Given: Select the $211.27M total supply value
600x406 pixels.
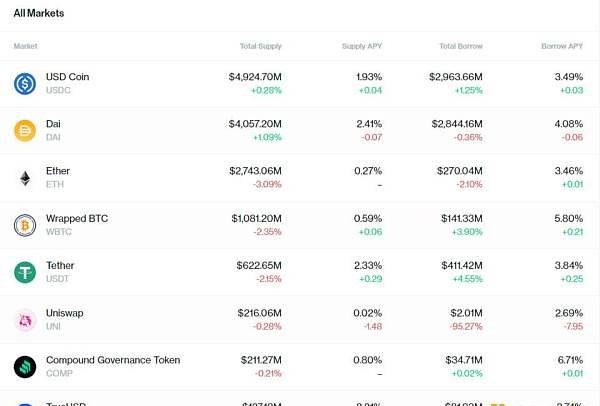Looking at the screenshot, I should tap(261, 360).
